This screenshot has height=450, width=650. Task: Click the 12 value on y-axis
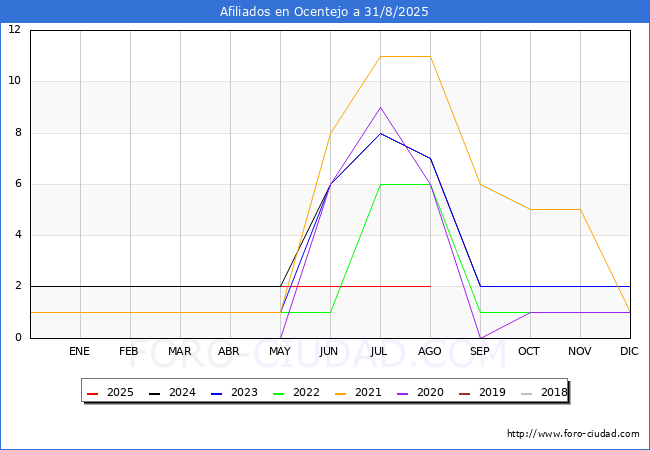click(x=14, y=30)
